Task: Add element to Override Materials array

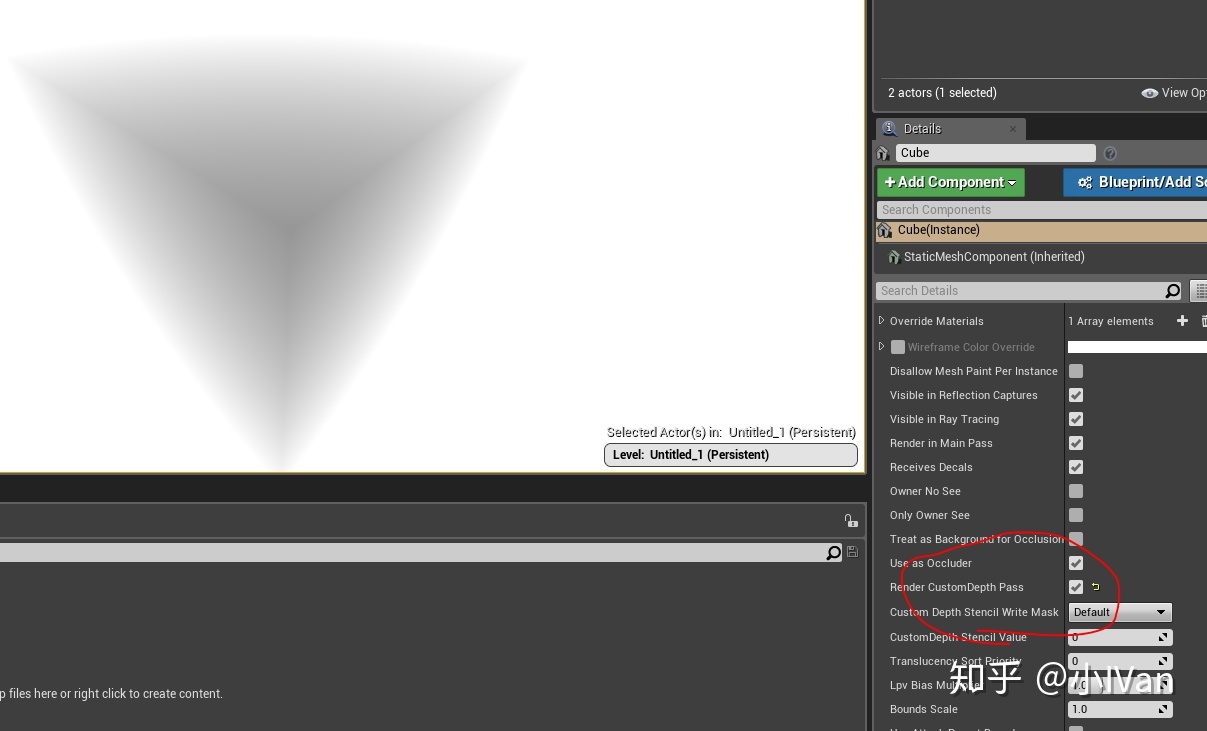Action: point(1182,320)
